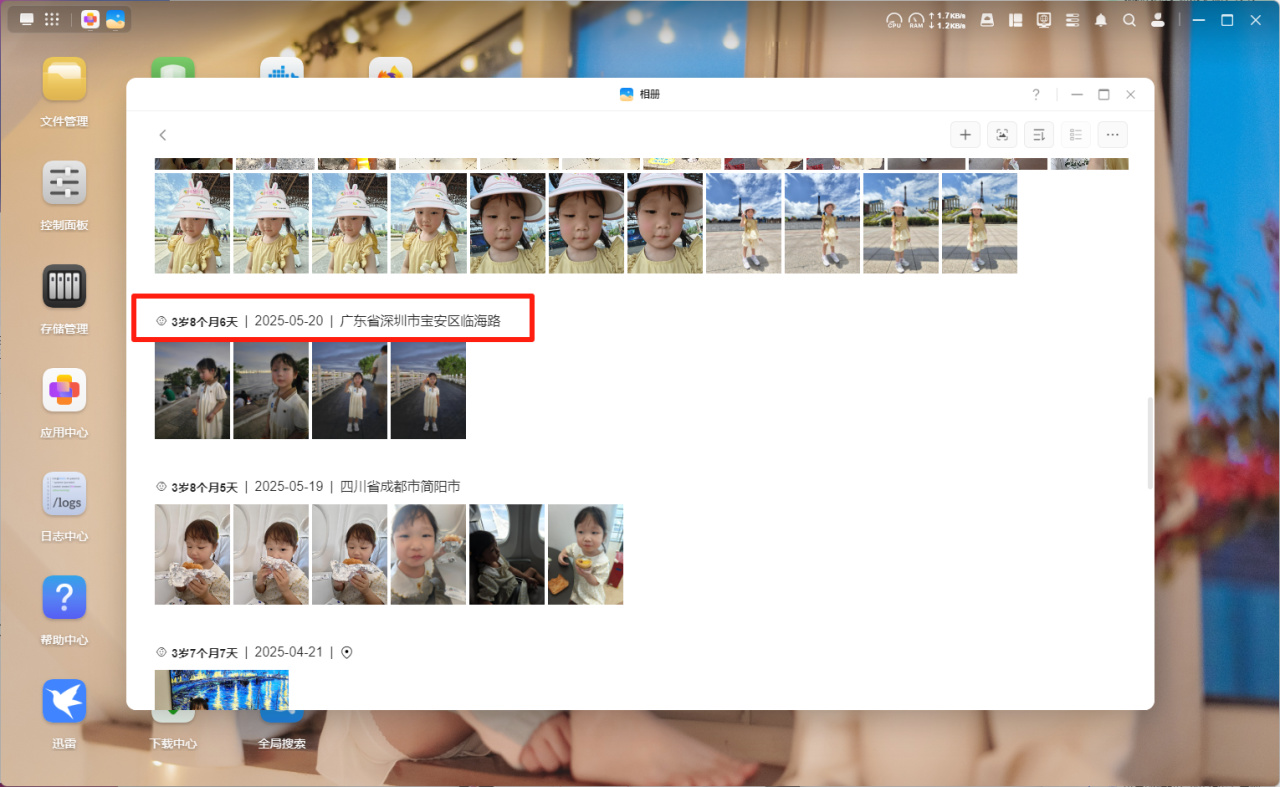Open the panel layout icon in top bar
Image resolution: width=1280 pixels, height=787 pixels.
pos(1015,20)
